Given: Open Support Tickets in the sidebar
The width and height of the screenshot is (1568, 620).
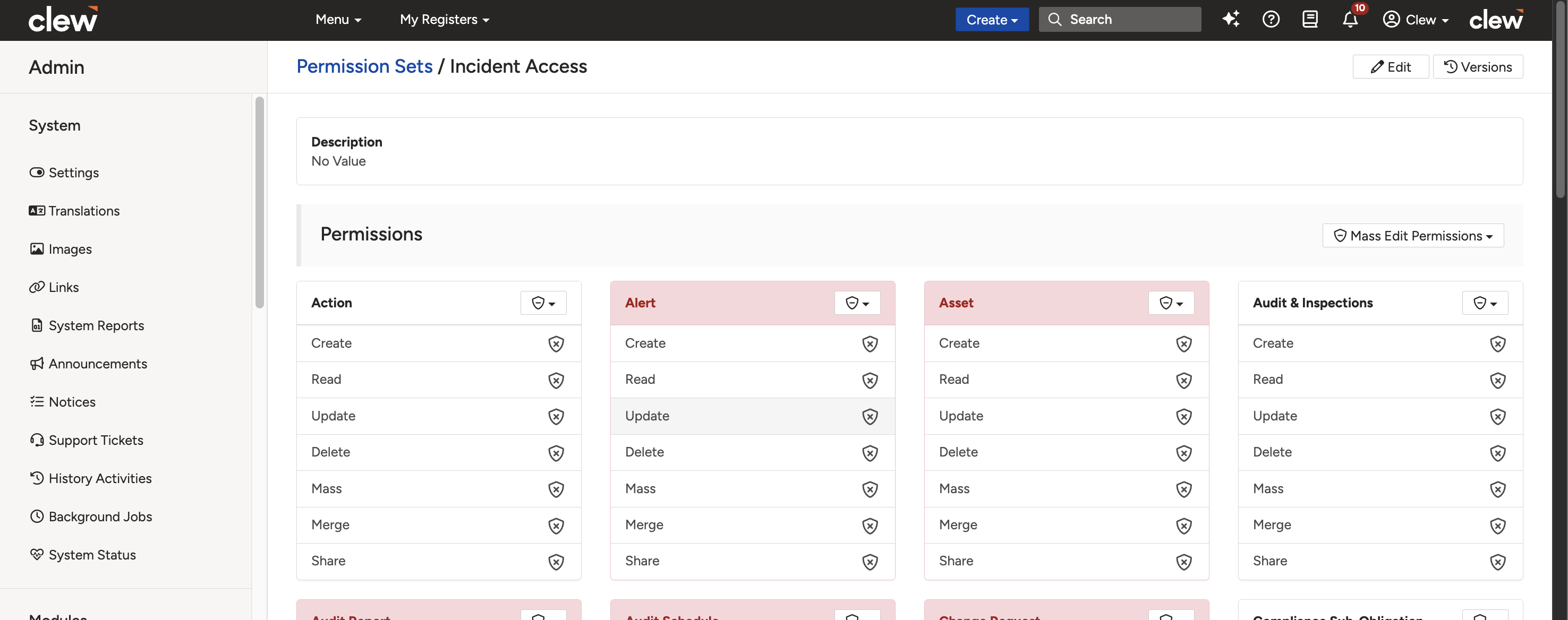Looking at the screenshot, I should (86, 441).
